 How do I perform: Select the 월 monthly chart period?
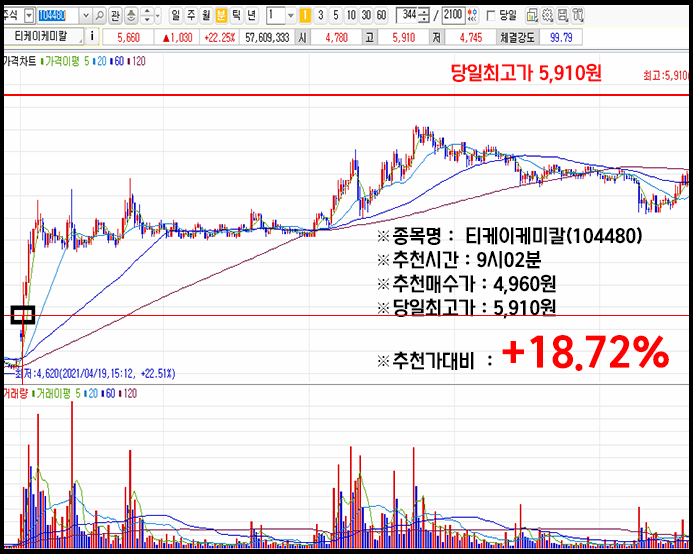click(x=206, y=16)
